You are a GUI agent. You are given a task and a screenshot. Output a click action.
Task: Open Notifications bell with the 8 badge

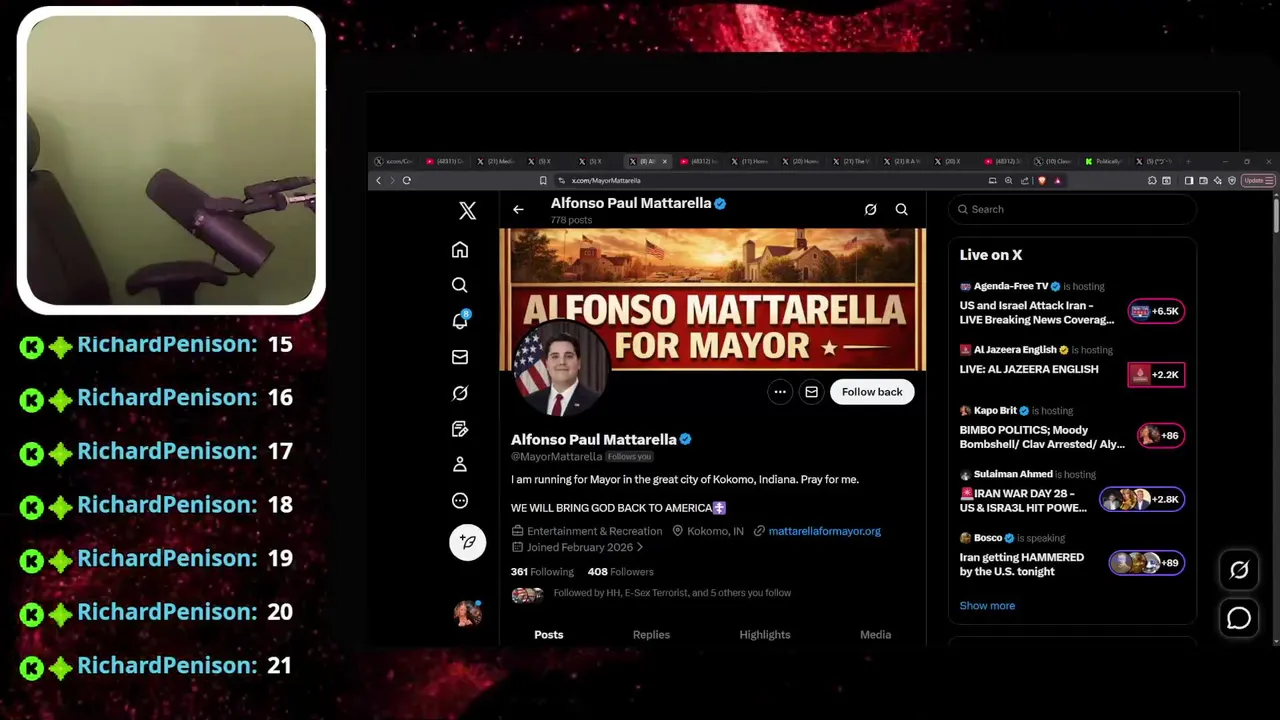tap(460, 321)
